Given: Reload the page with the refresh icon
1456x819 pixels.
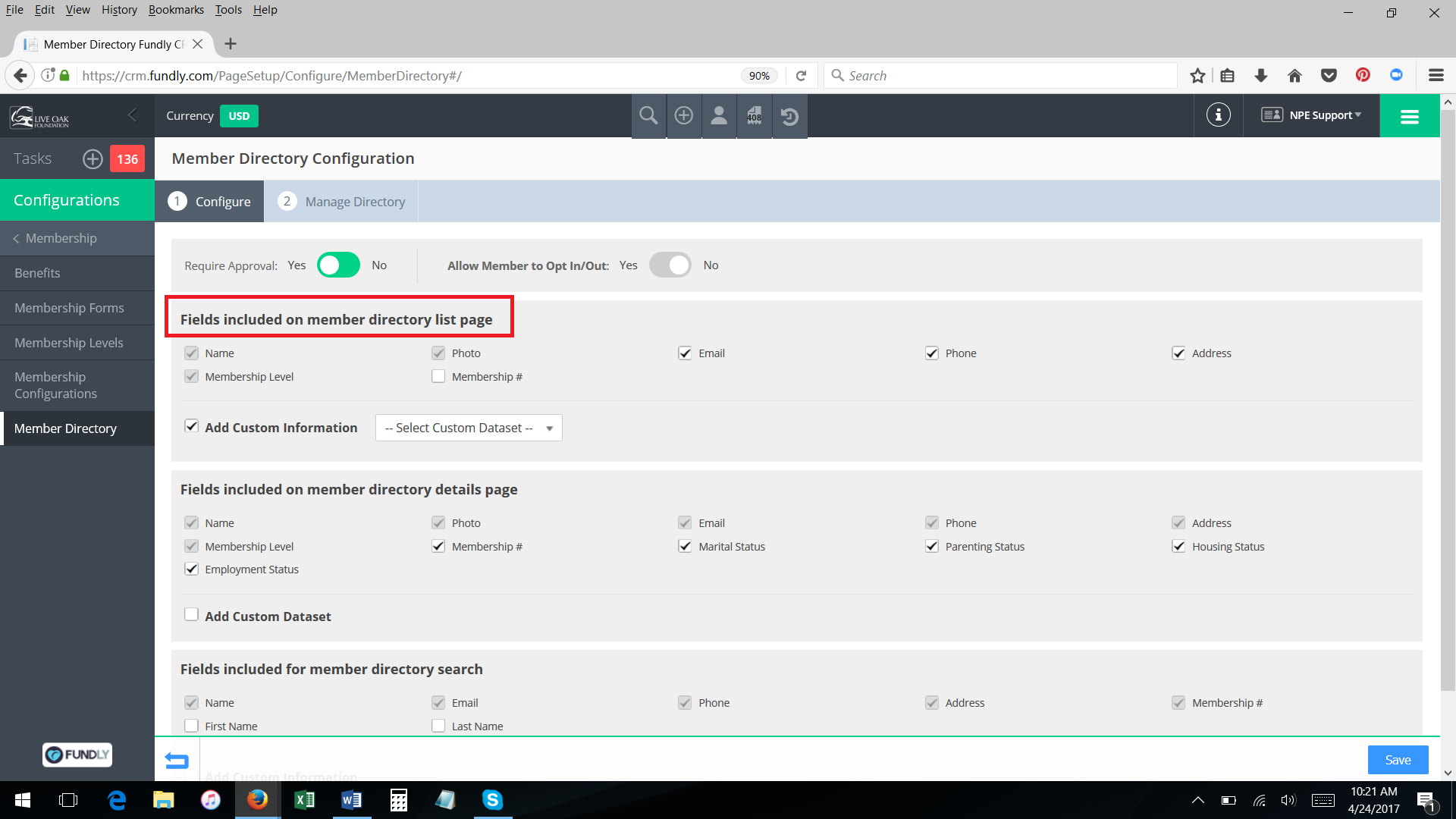Looking at the screenshot, I should click(x=801, y=75).
